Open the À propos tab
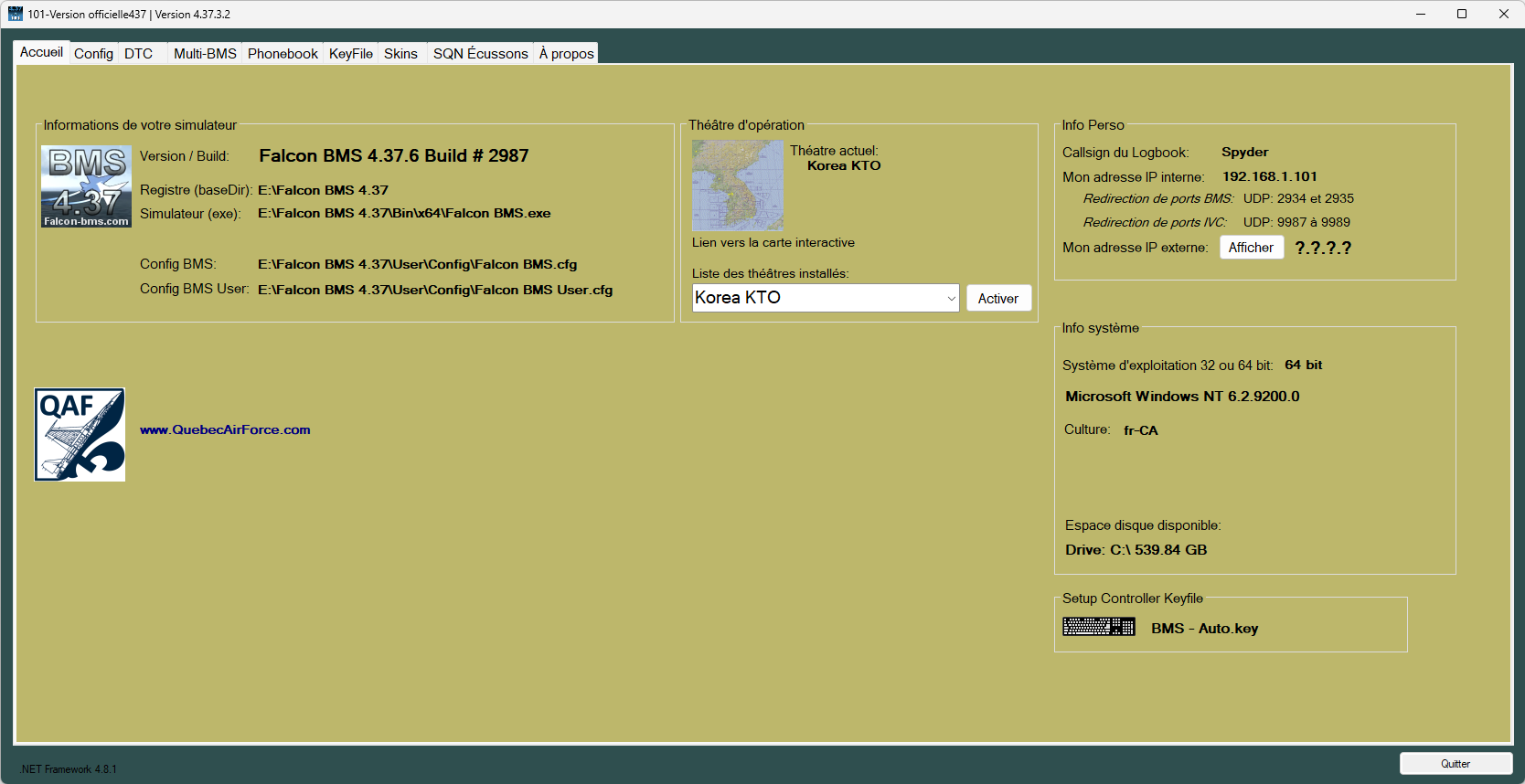This screenshot has width=1525, height=784. coord(566,54)
